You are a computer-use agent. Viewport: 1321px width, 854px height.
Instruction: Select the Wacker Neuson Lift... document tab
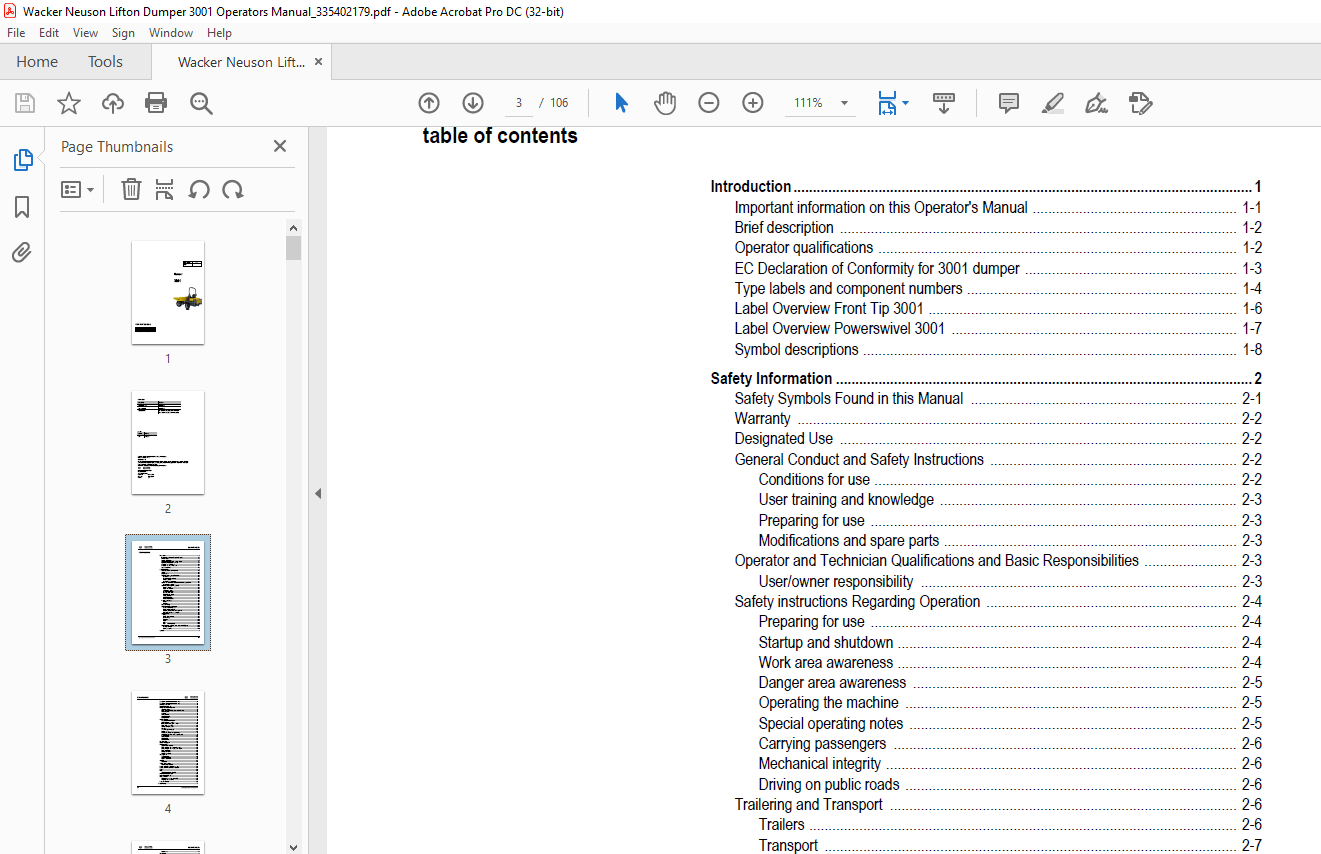(241, 62)
